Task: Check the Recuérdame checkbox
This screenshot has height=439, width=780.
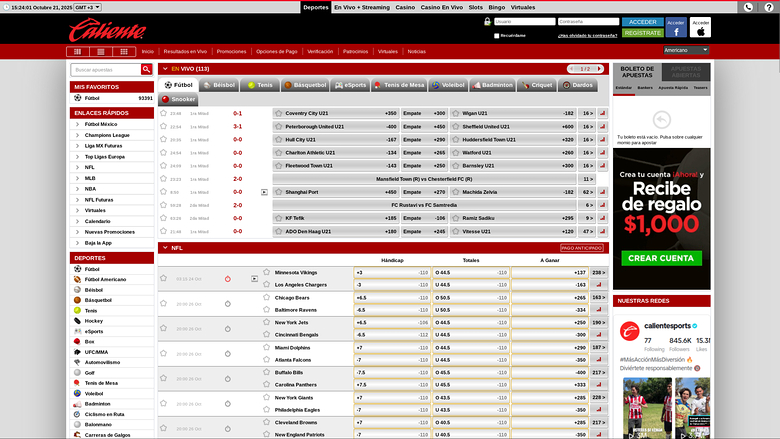Action: pos(497,35)
